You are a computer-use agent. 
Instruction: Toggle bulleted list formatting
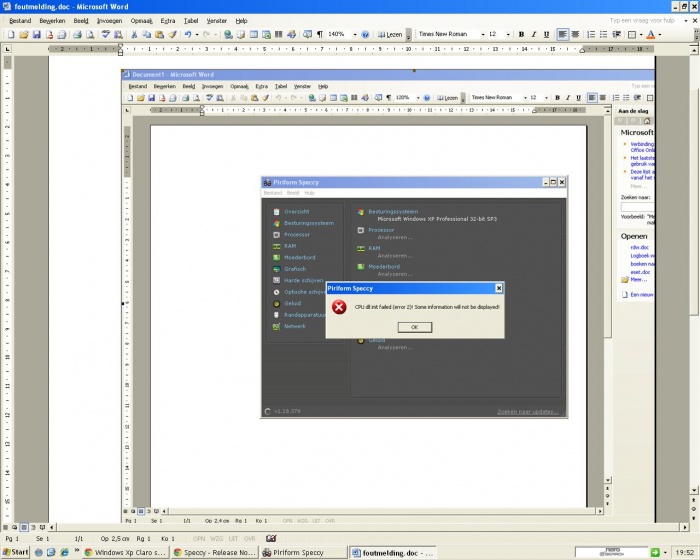point(604,34)
